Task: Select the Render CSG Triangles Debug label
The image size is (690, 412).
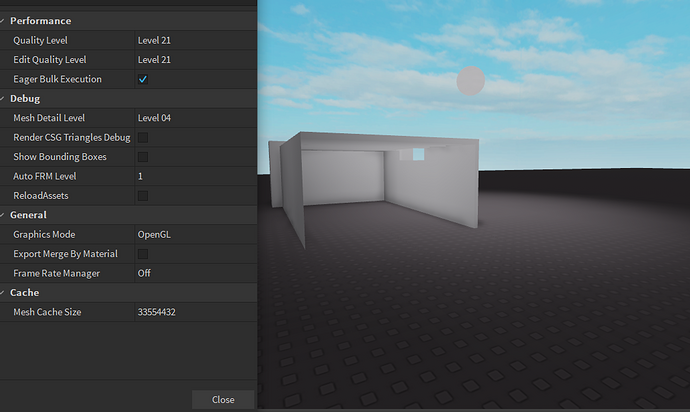Action: pos(72,137)
